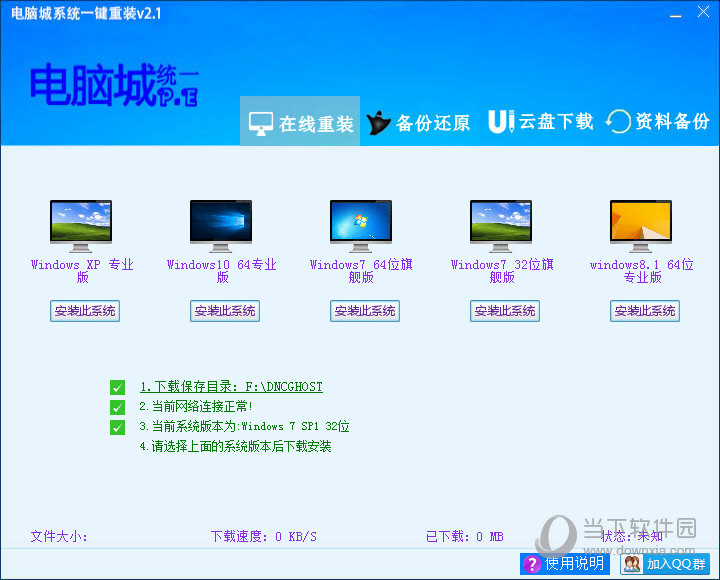This screenshot has height=580, width=720.
Task: Install the Windows10 64专业版 system
Action: 225,311
